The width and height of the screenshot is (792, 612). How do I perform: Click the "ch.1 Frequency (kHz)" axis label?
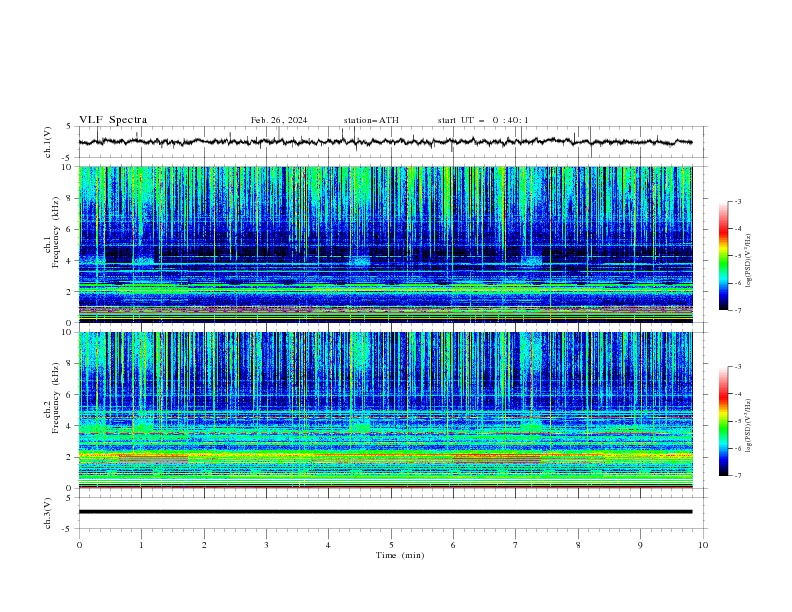[52, 232]
